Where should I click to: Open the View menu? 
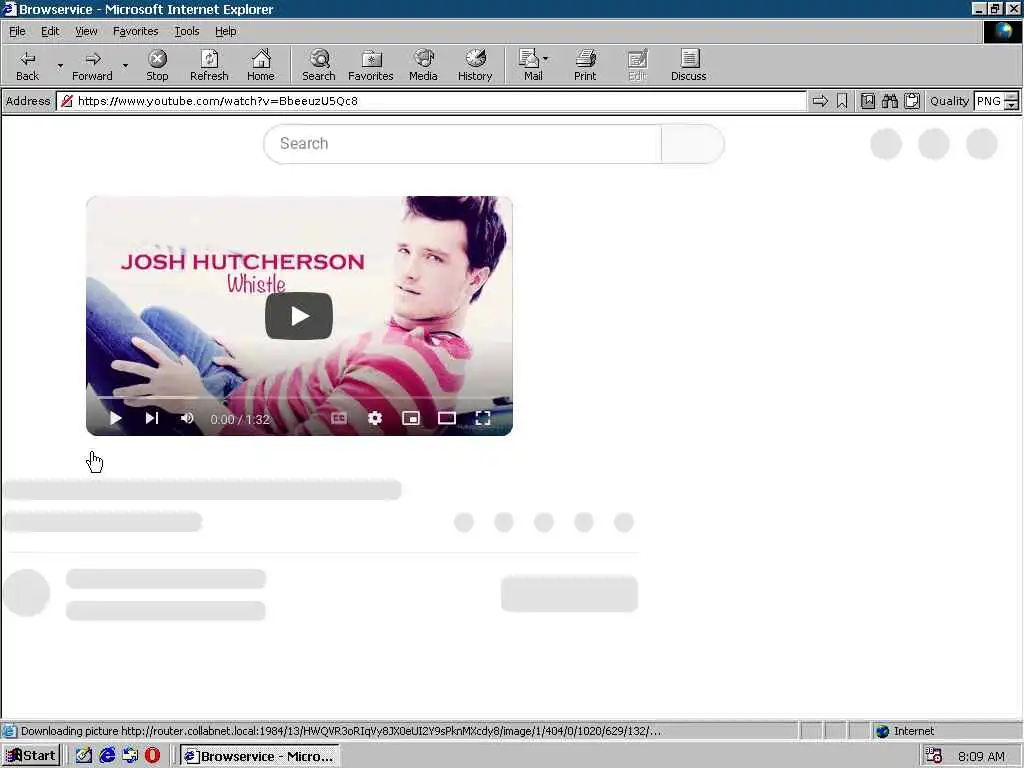(86, 31)
